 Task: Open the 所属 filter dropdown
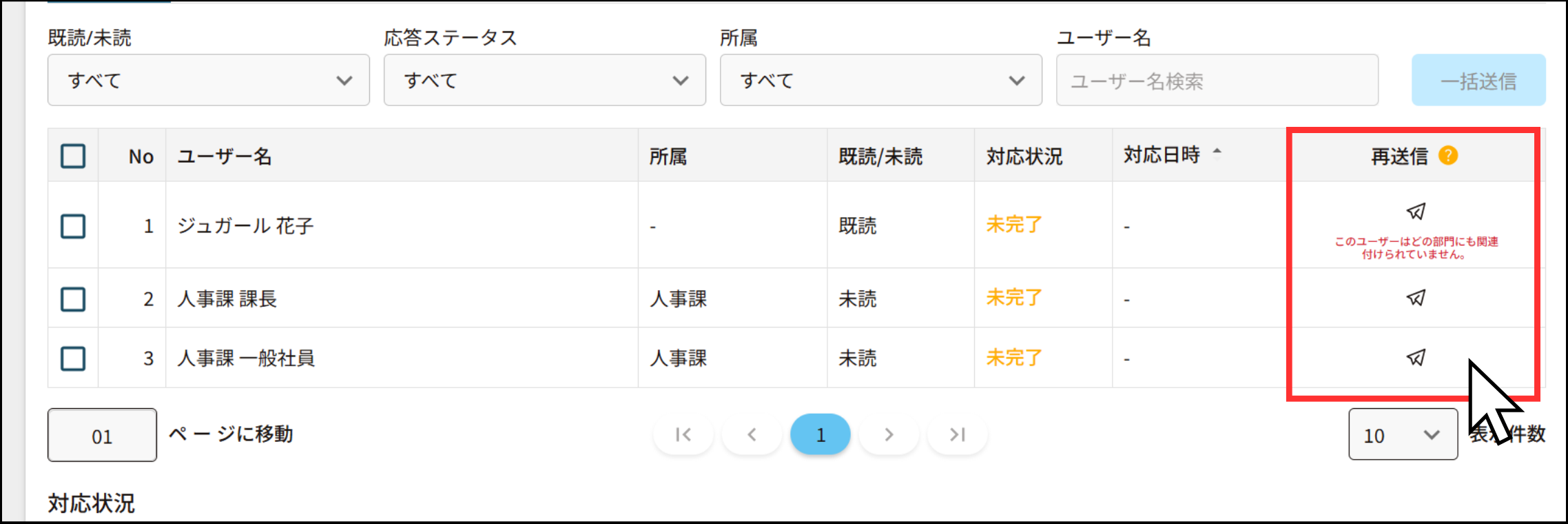tap(880, 81)
